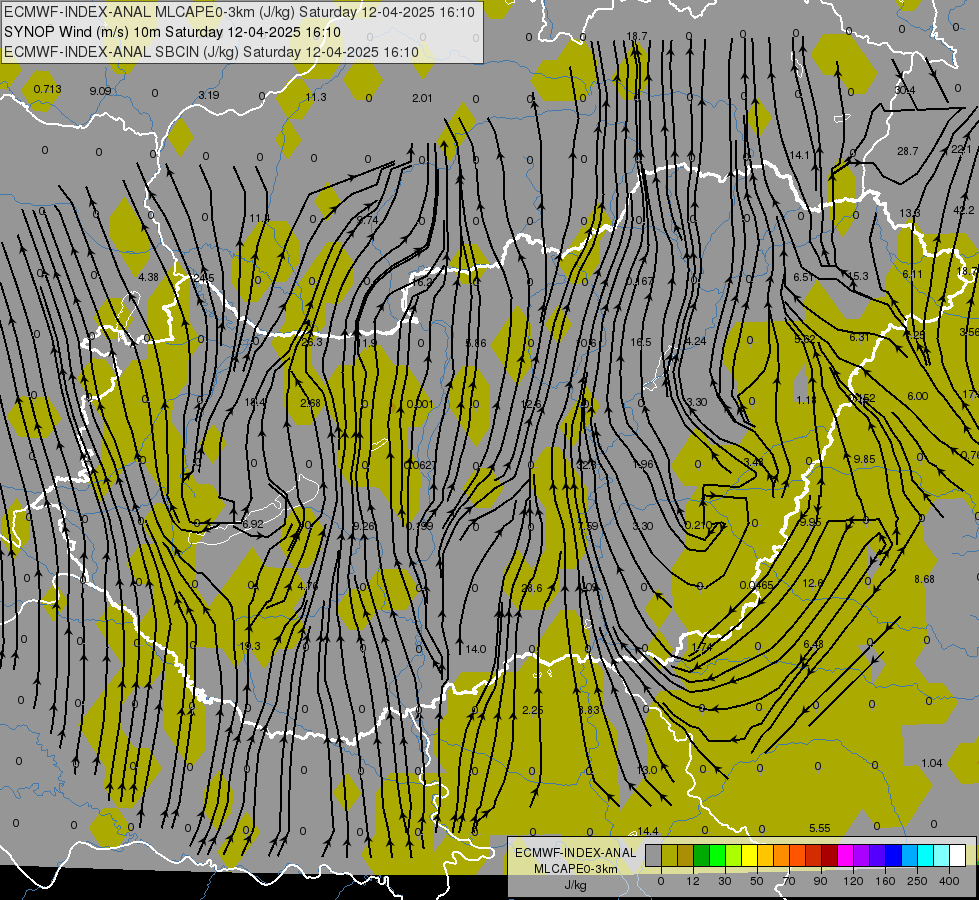This screenshot has width=979, height=900.
Task: Click the olive legend swatch right of 0
Action: (669, 856)
